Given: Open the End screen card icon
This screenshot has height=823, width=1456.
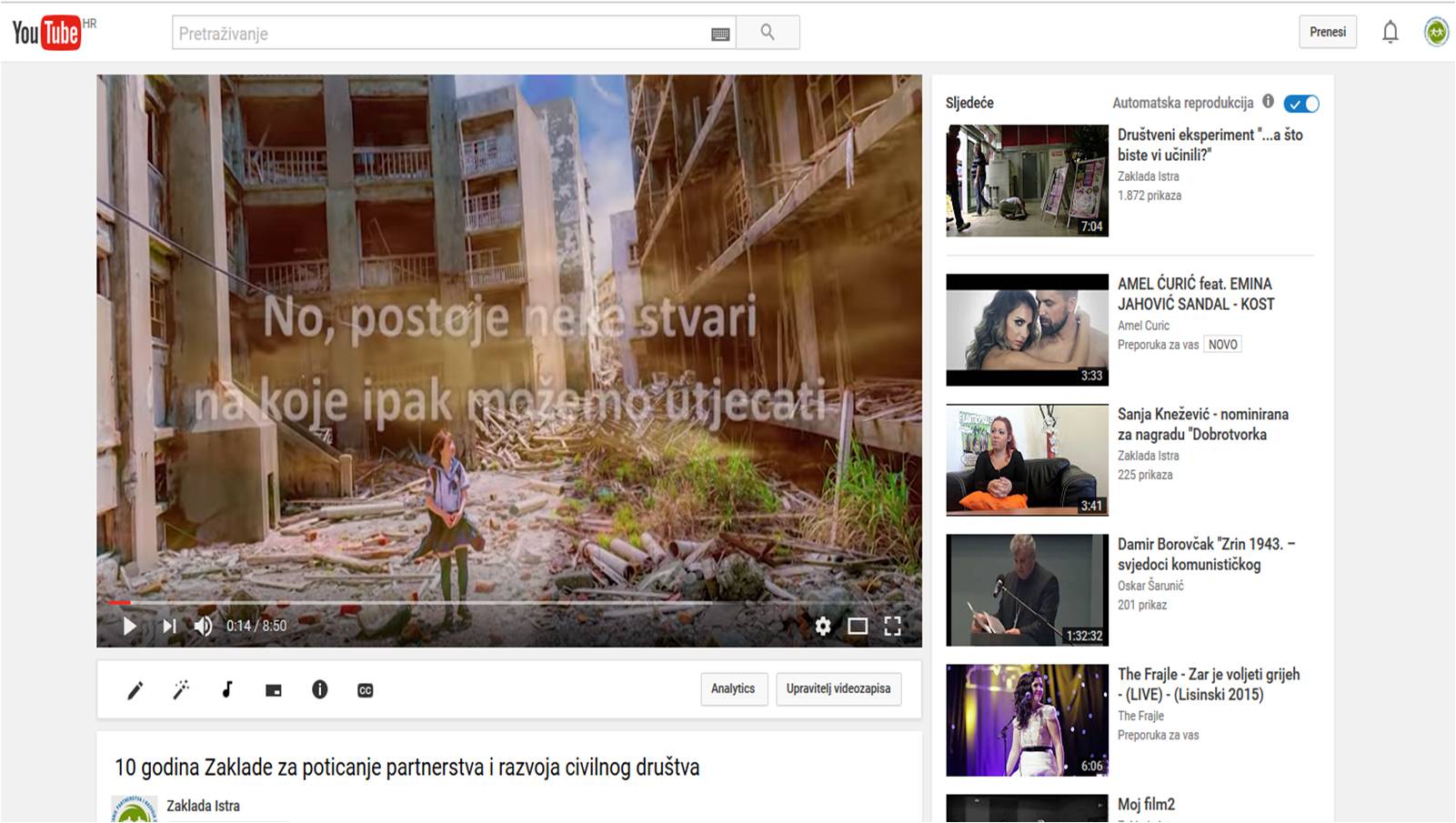Looking at the screenshot, I should [x=273, y=690].
